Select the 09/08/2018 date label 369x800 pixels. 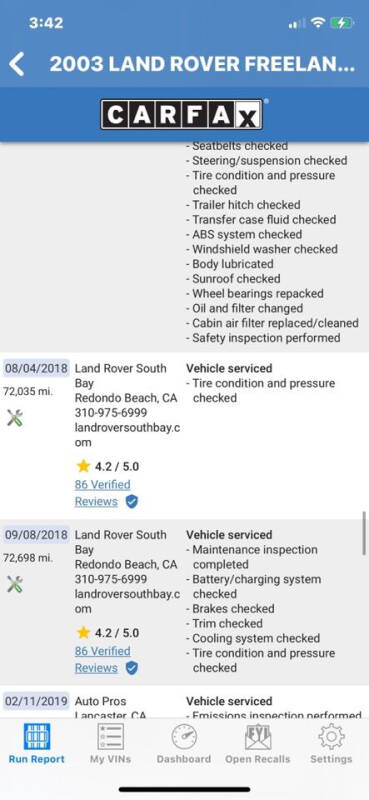(36, 535)
